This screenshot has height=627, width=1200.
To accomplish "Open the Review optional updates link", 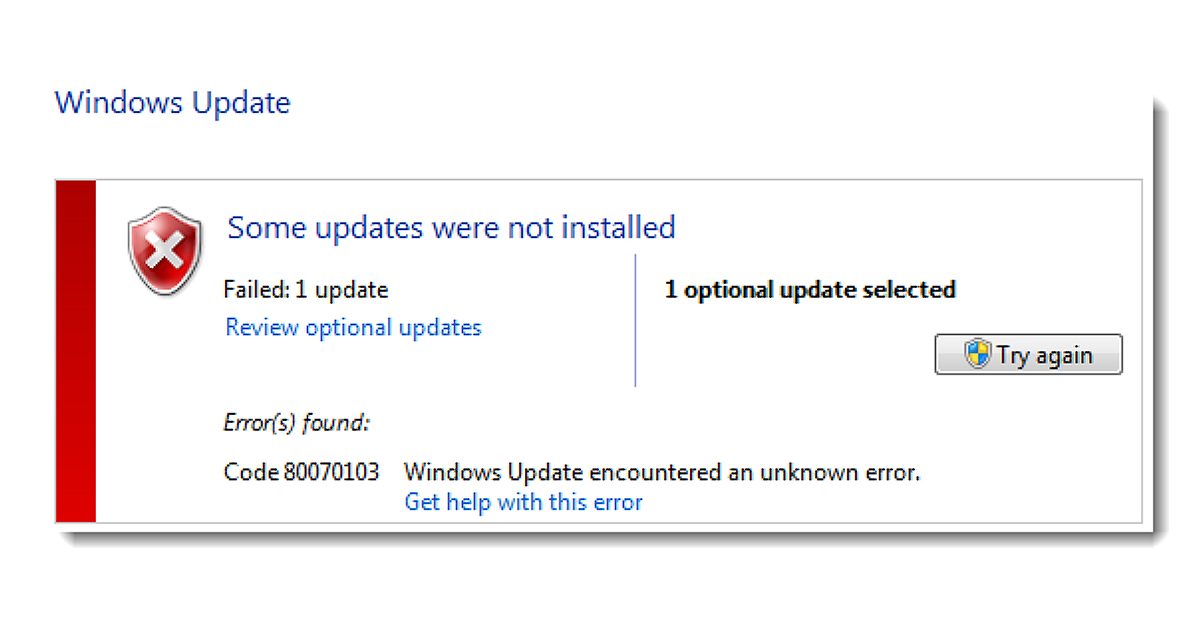I will [x=353, y=328].
